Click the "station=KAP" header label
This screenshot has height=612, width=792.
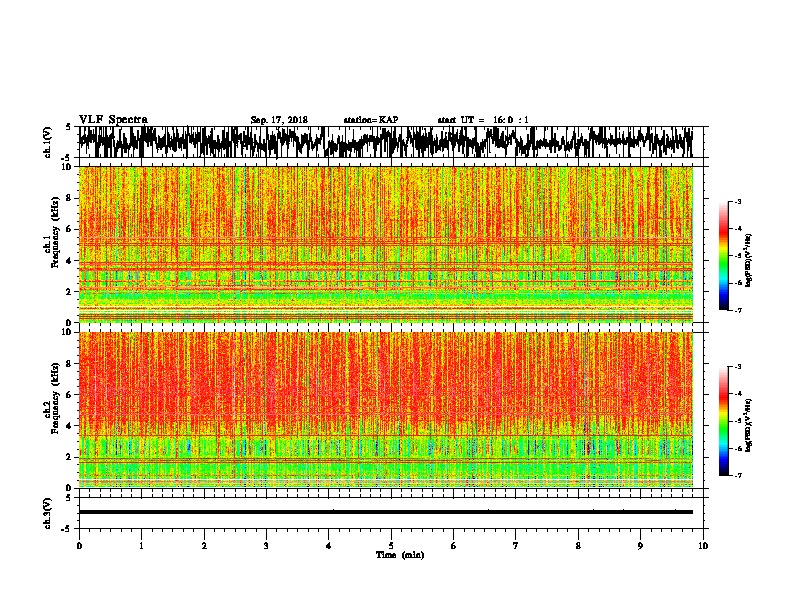371,120
